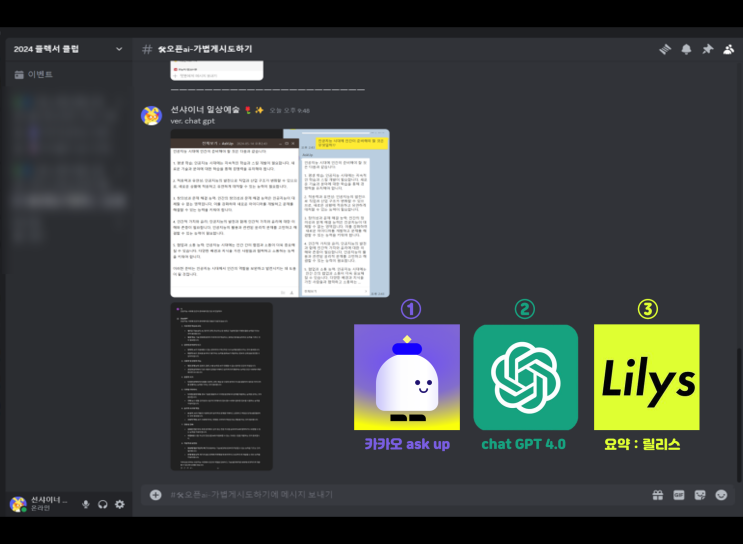This screenshot has width=743, height=544.
Task: Open the GIF picker
Action: click(679, 495)
